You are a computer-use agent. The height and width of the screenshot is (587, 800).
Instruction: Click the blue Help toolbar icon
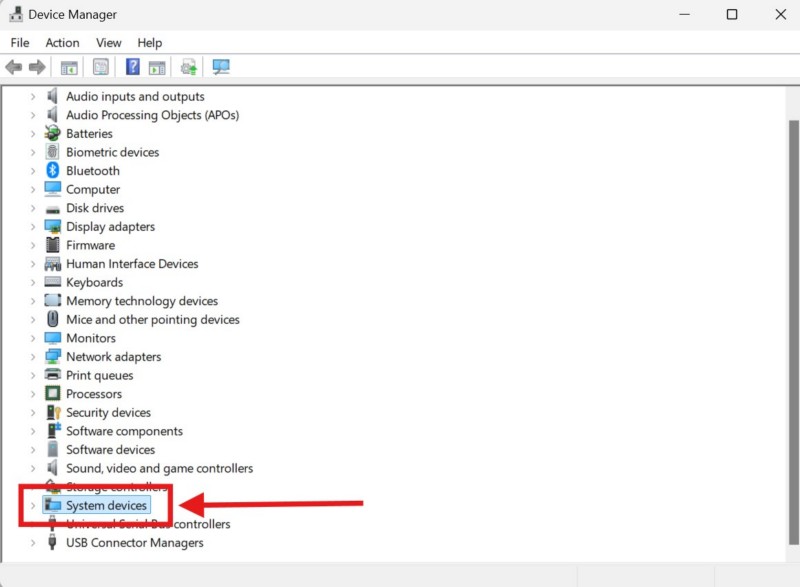[x=132, y=67]
